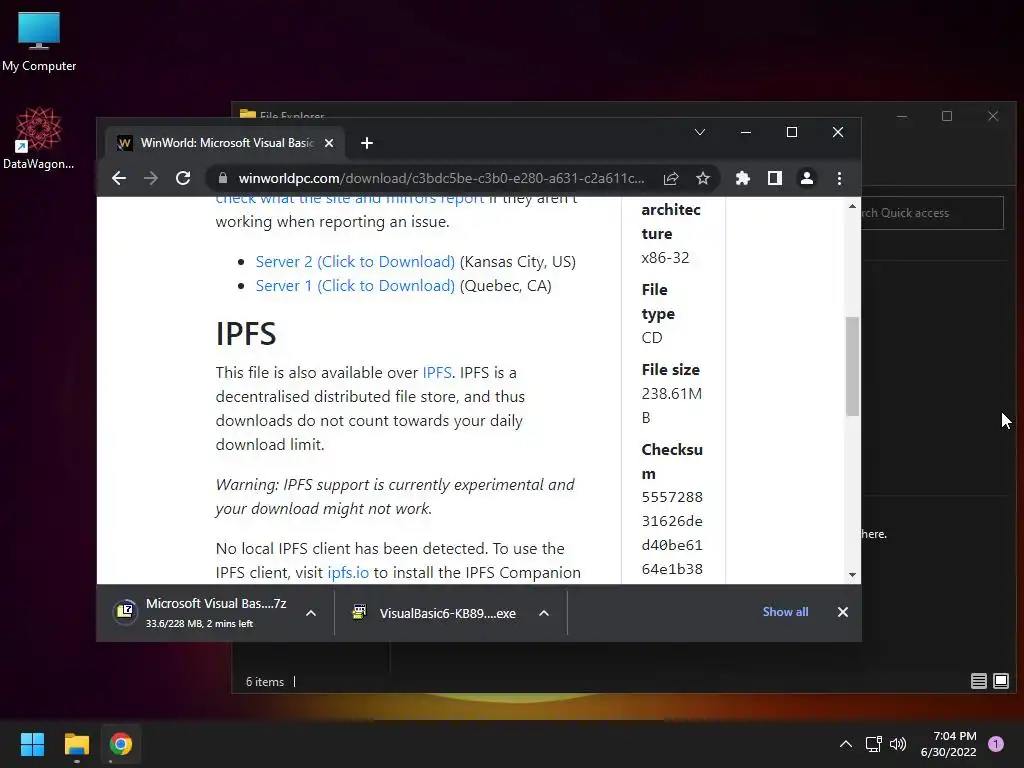Close the File Explorer window
The image size is (1024, 768).
pos(993,116)
